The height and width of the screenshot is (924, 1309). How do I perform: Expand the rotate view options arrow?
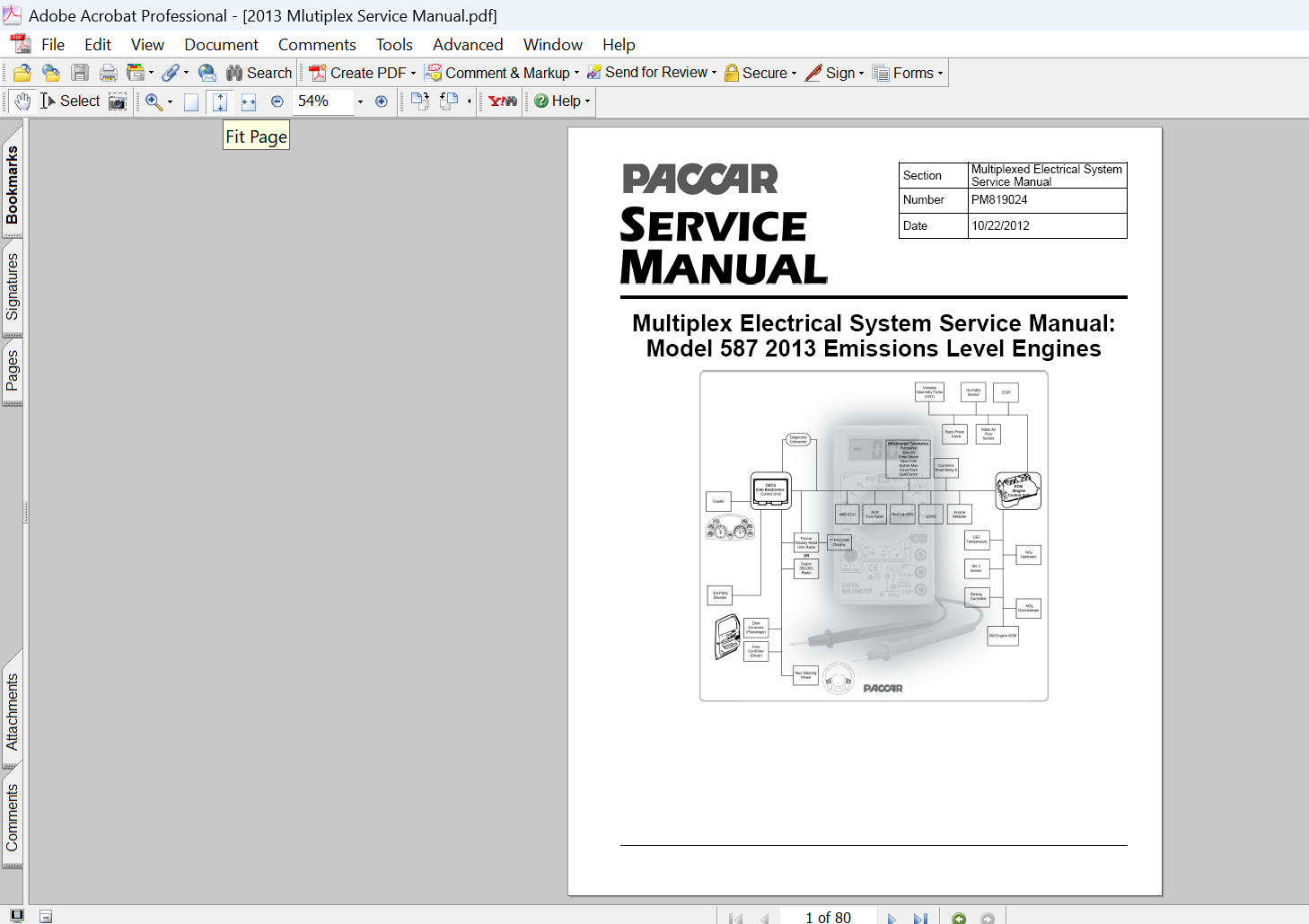(470, 101)
